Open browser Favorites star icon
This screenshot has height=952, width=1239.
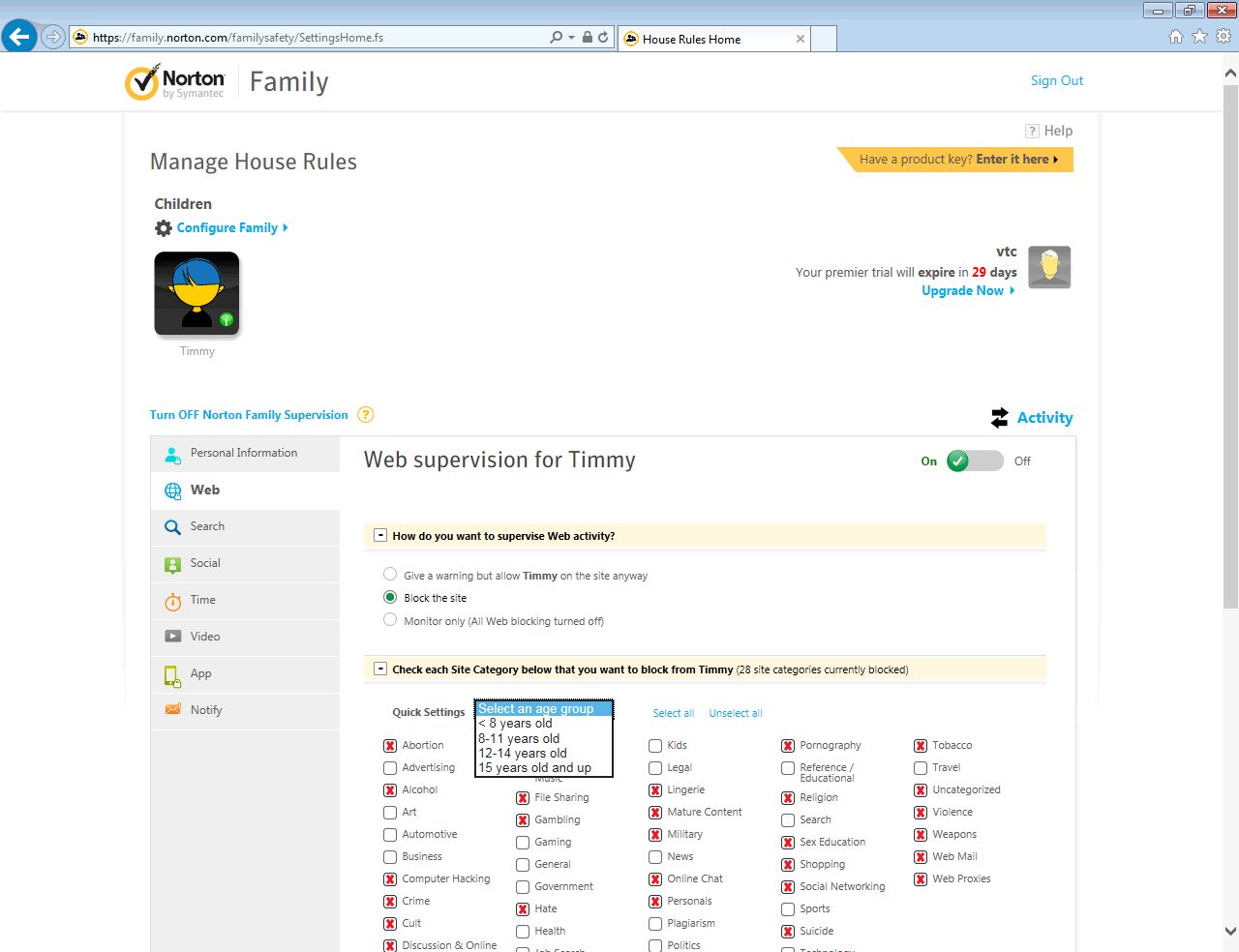pos(1199,37)
